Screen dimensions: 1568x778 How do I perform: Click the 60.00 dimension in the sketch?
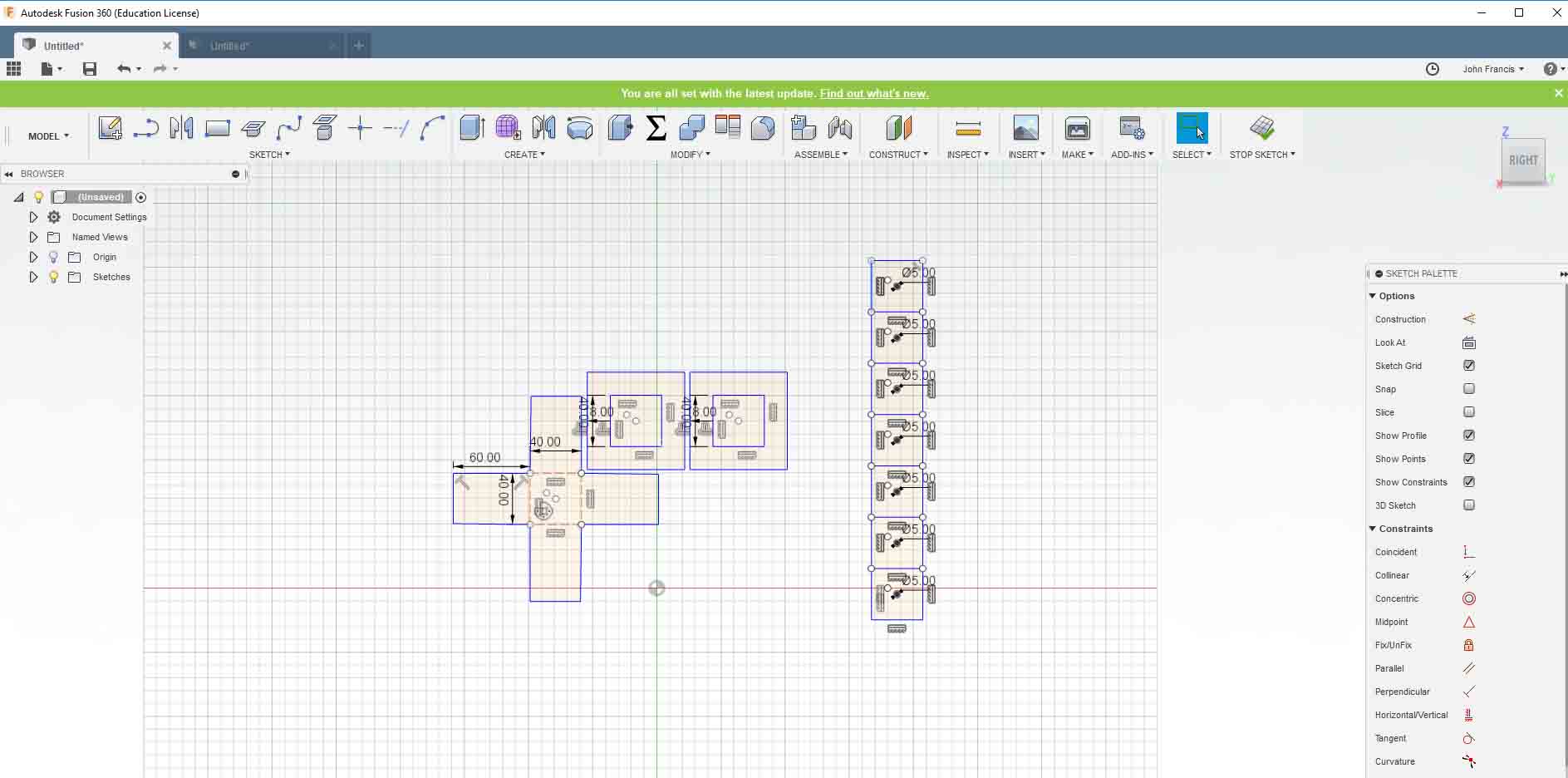coord(484,457)
